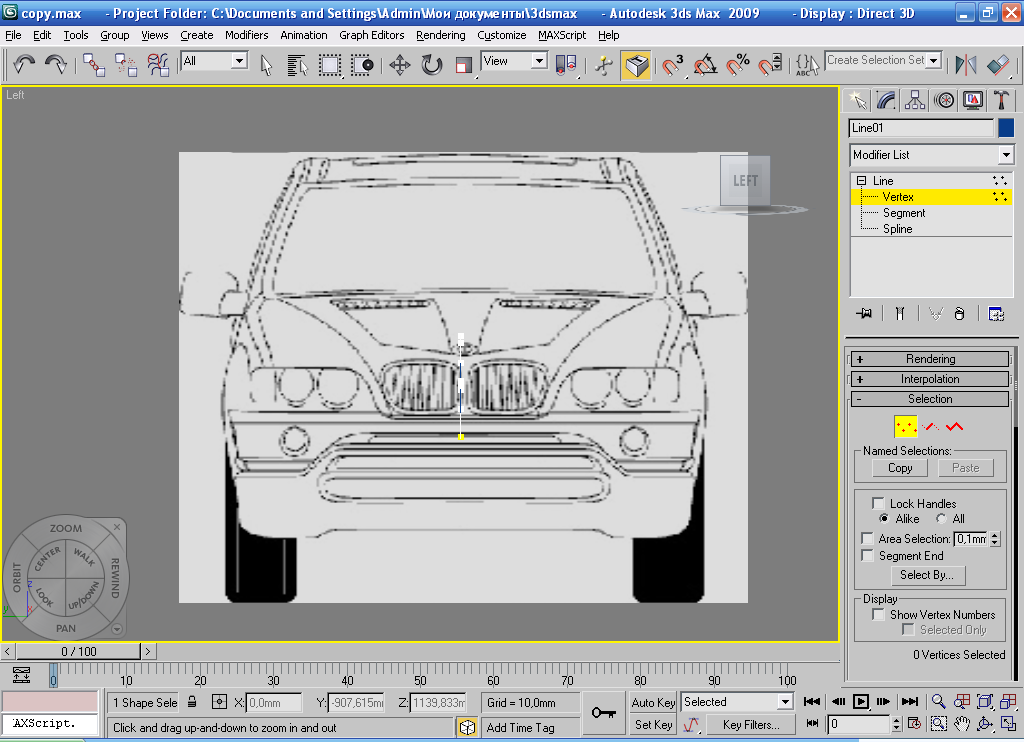Toggle the 3D Snaps magnet
This screenshot has width=1024, height=742.
(x=673, y=65)
